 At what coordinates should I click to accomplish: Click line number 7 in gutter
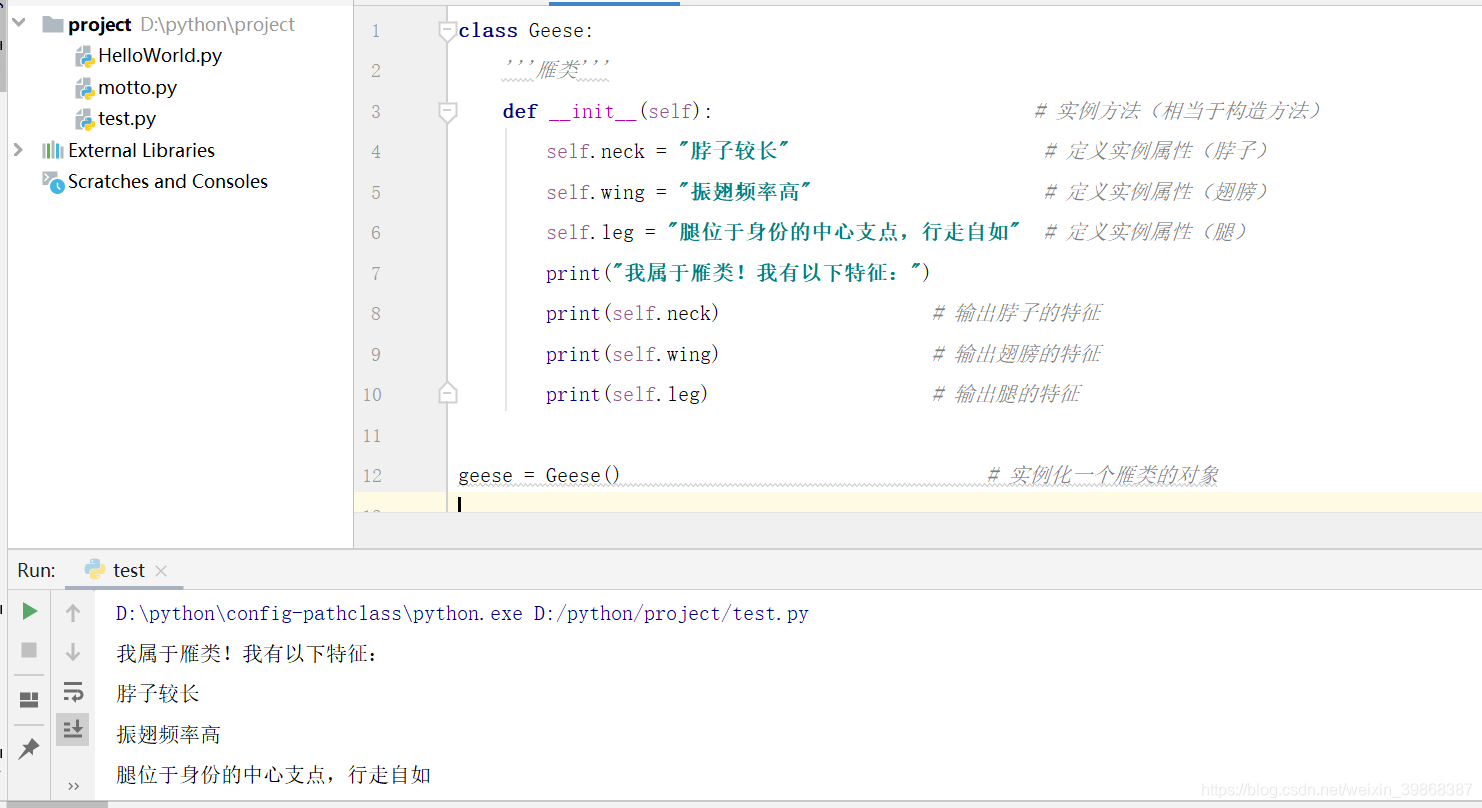coord(376,273)
